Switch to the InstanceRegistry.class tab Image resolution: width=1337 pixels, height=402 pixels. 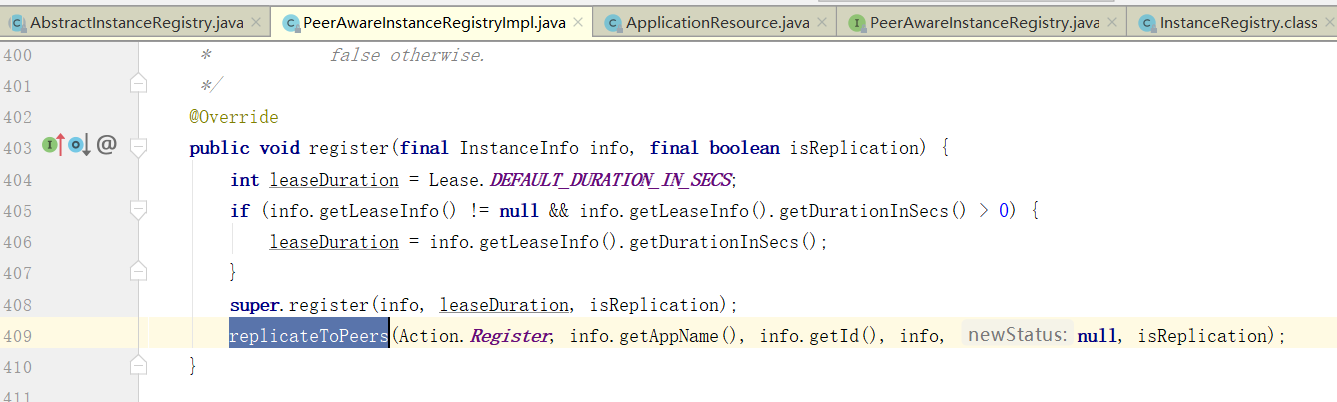[1231, 22]
